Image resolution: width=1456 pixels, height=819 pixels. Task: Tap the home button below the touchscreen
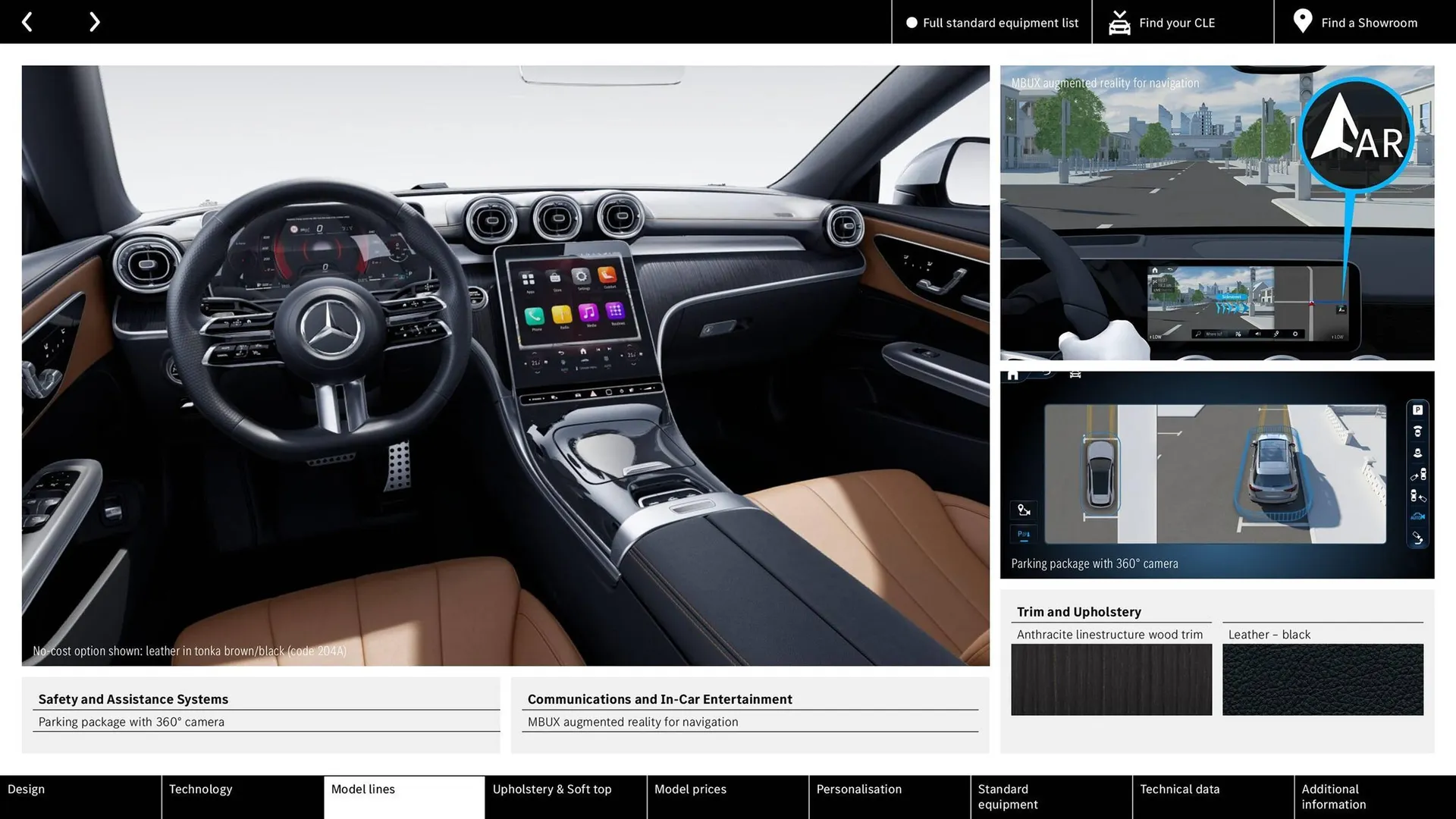(584, 351)
